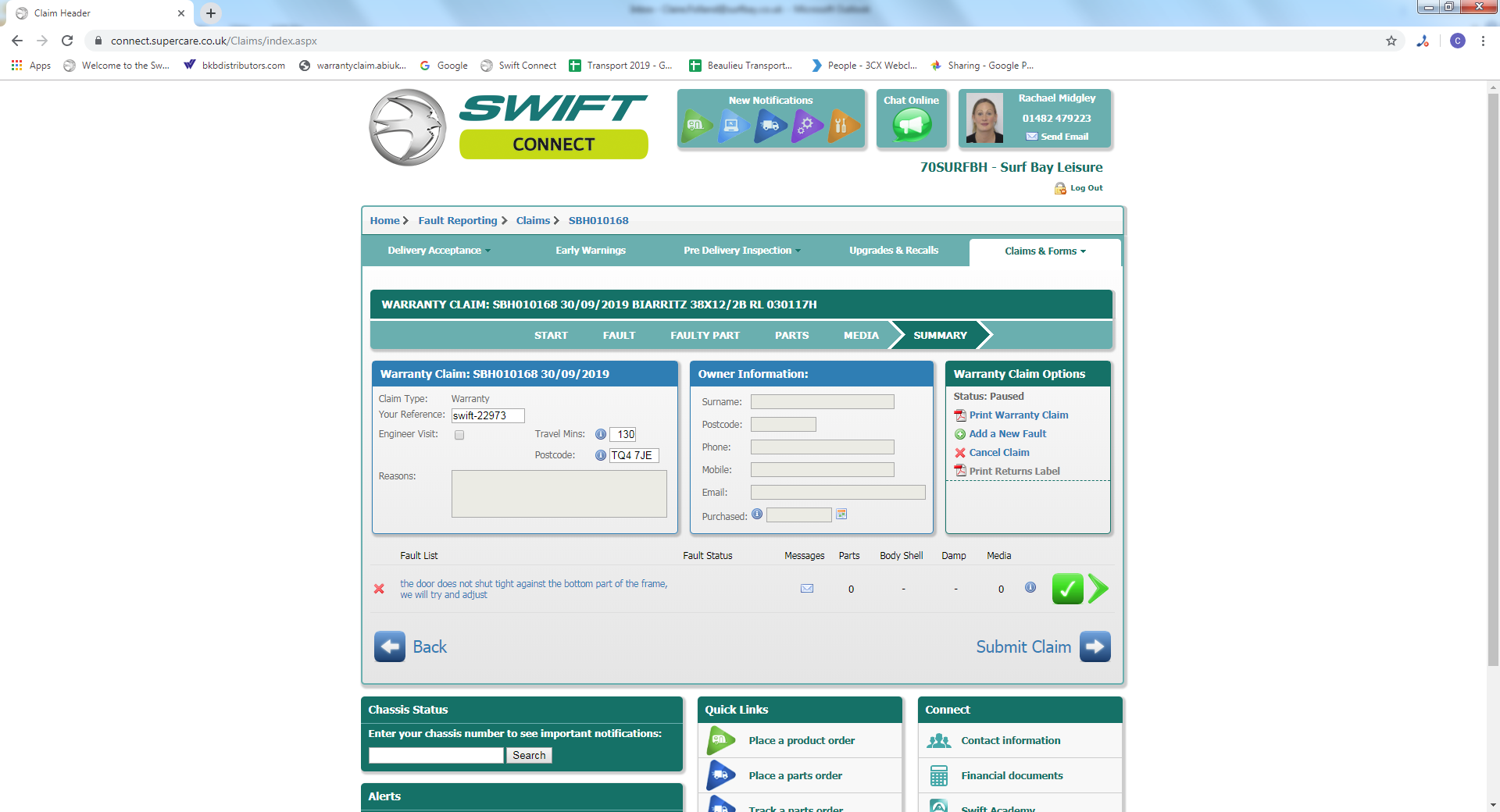This screenshot has height=812, width=1500.
Task: Click the claim Postcode input showing TQ4 7JE
Action: point(634,455)
